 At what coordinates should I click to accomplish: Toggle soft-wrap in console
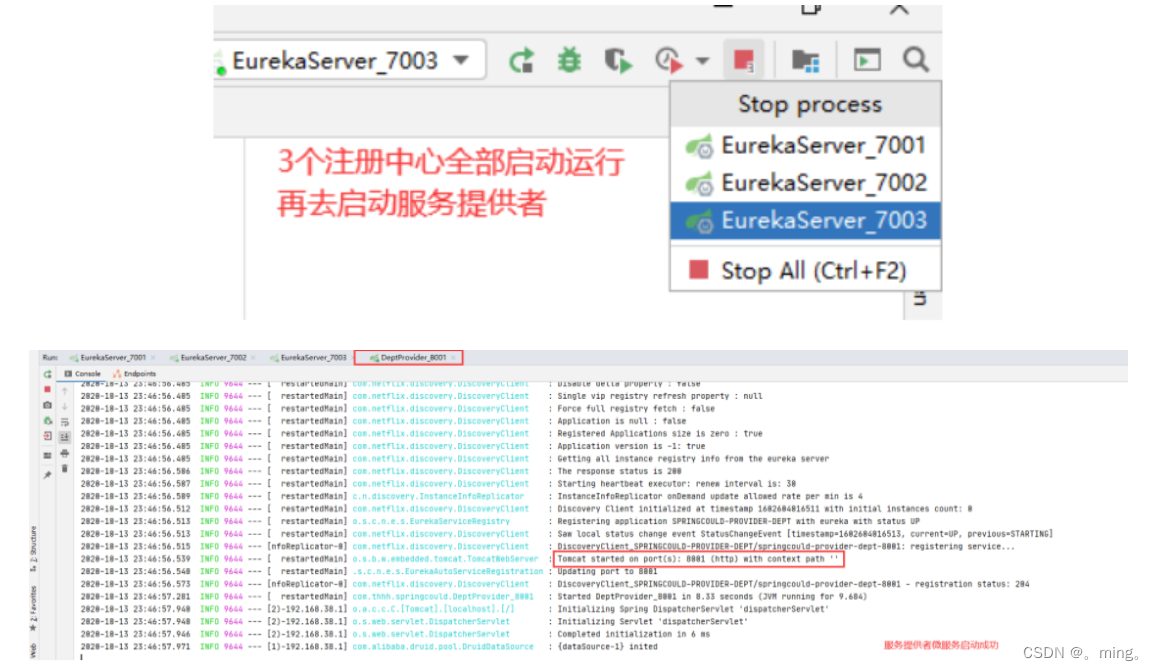pos(65,422)
